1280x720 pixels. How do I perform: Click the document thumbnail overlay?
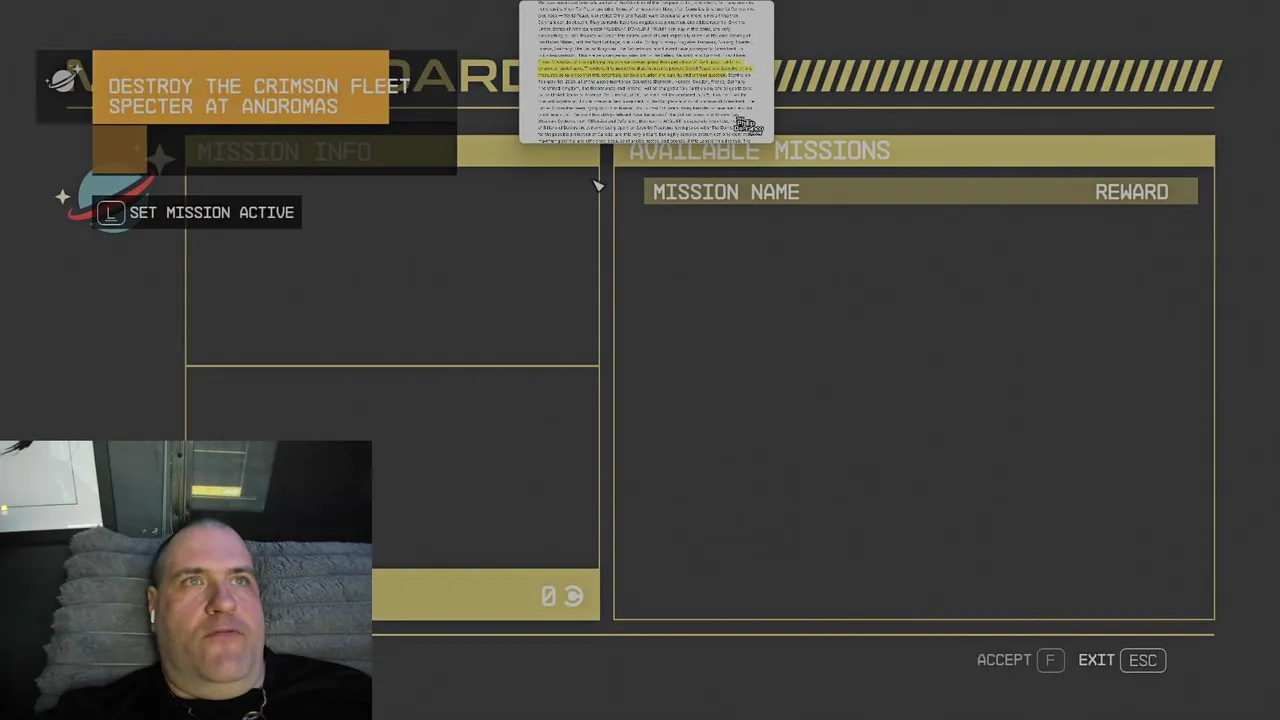tap(646, 71)
